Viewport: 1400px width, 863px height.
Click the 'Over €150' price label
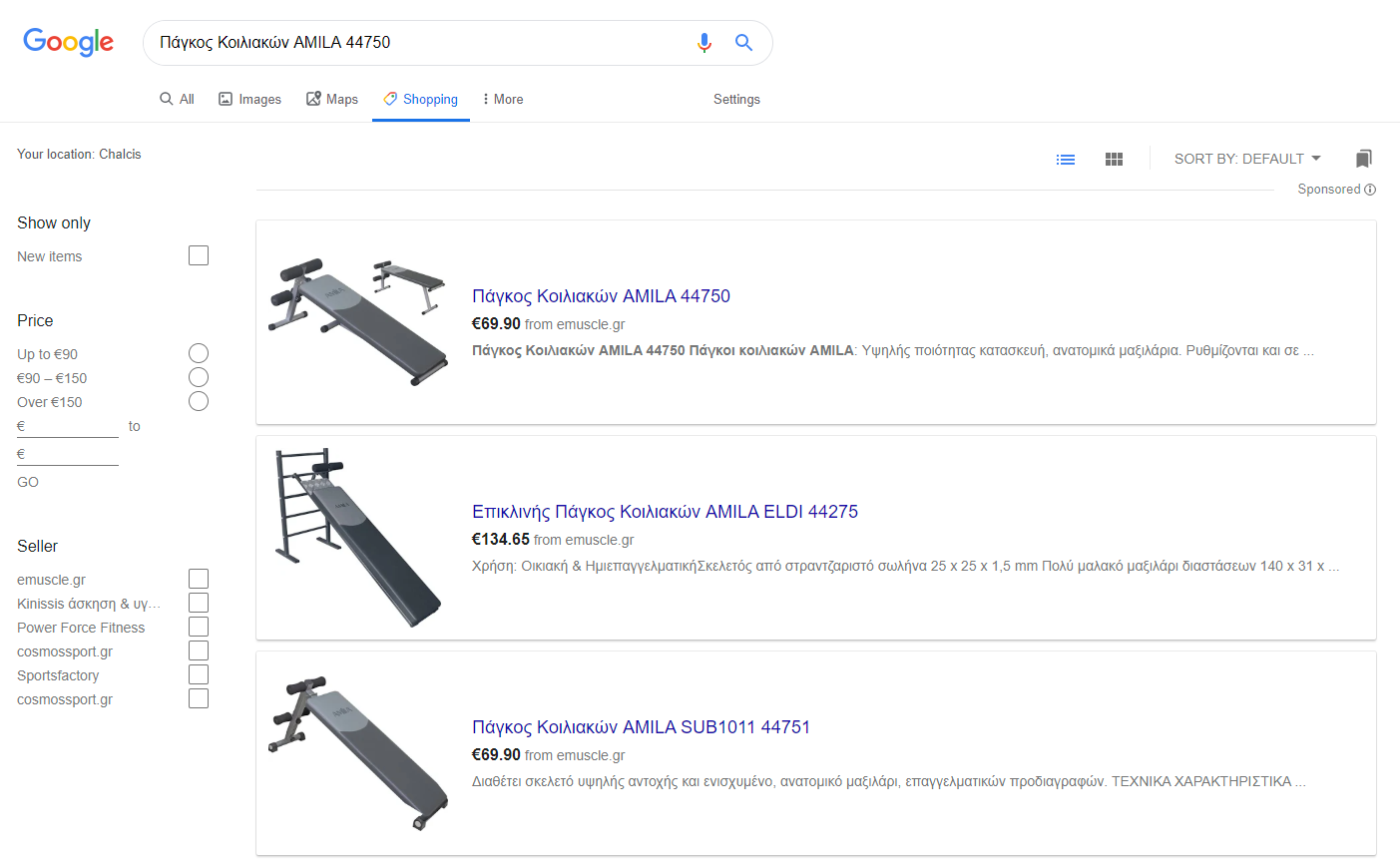point(50,402)
